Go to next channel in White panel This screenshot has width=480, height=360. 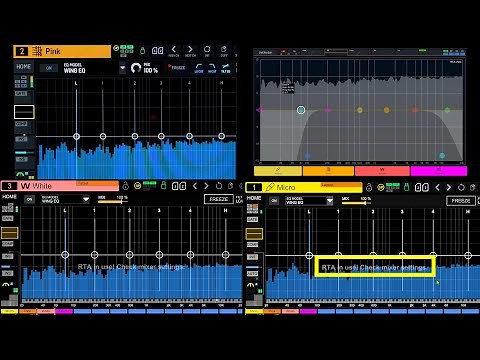coord(206,186)
